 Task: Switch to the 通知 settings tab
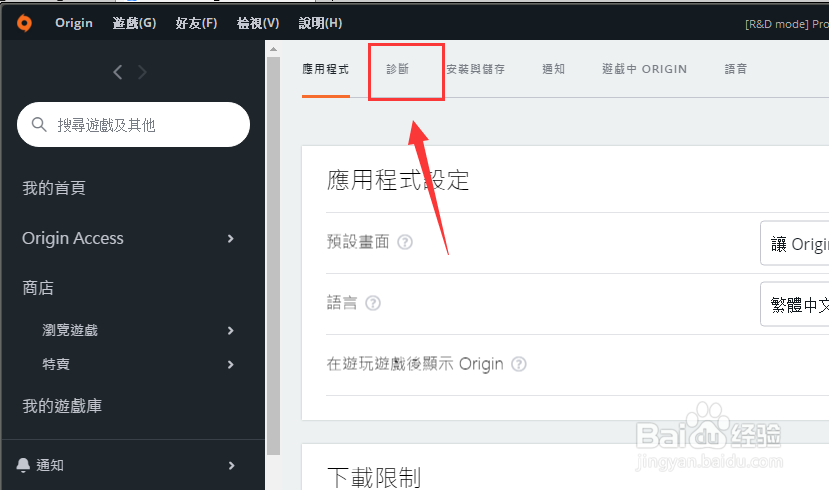pos(554,69)
